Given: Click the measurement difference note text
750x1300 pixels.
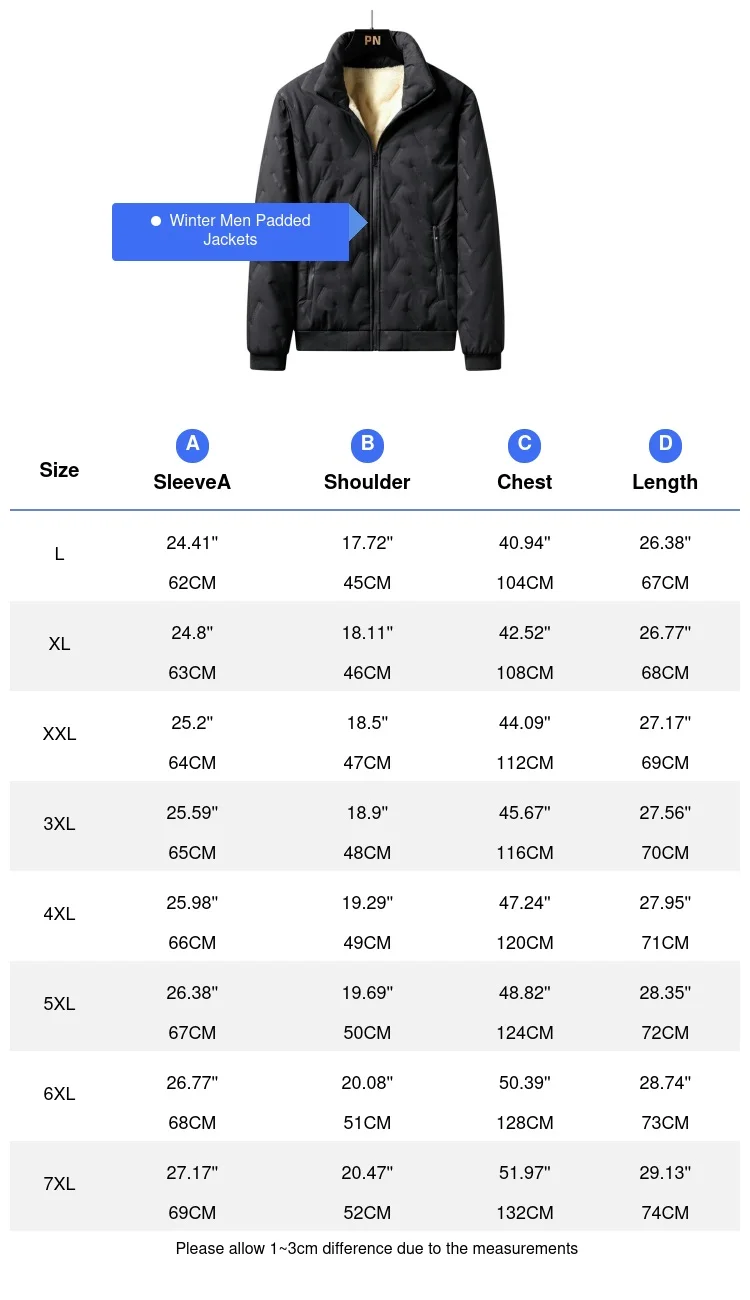Looking at the screenshot, I should coord(377,1248).
